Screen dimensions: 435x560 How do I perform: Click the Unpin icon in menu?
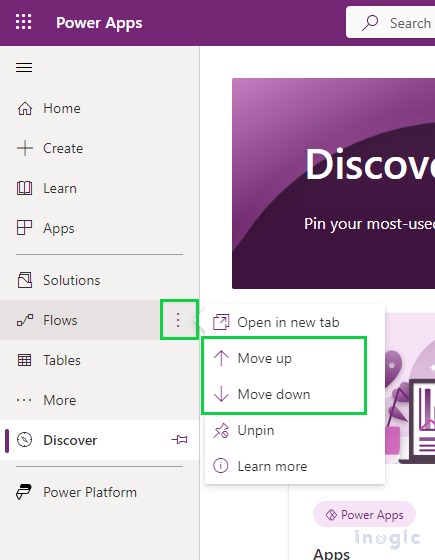click(221, 430)
